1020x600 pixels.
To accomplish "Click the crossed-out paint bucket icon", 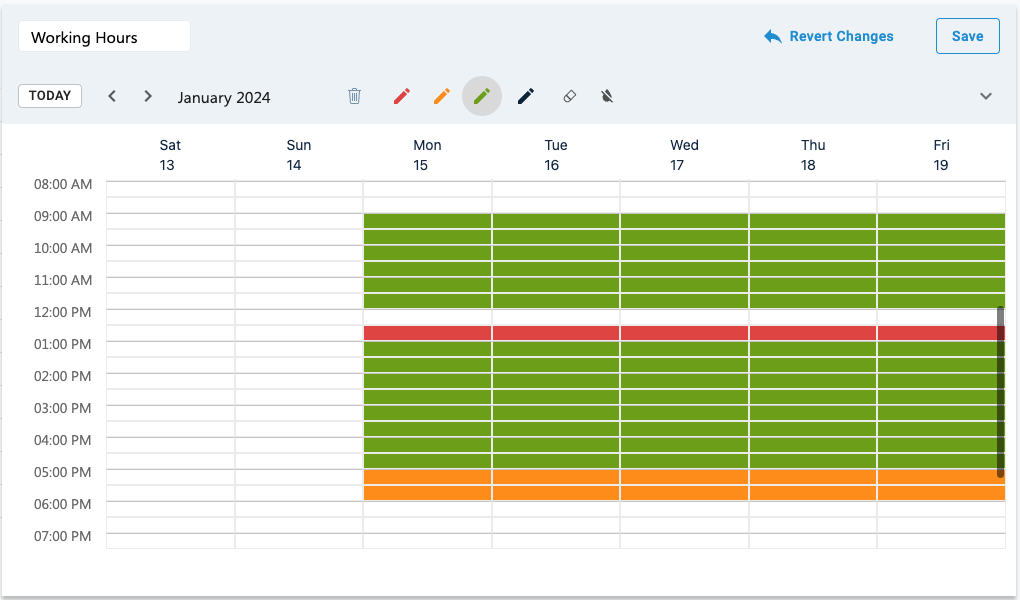I will [x=607, y=96].
